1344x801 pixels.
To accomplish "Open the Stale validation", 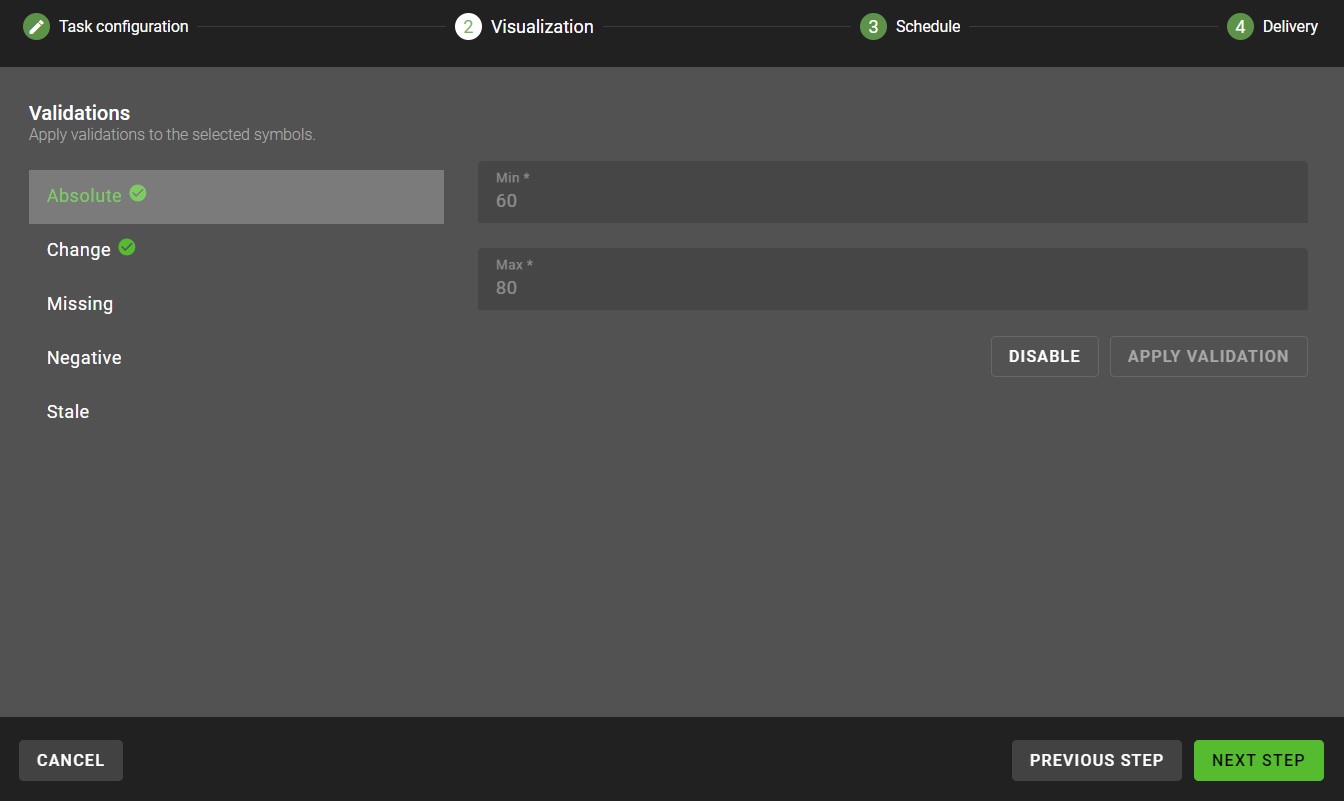I will click(236, 412).
